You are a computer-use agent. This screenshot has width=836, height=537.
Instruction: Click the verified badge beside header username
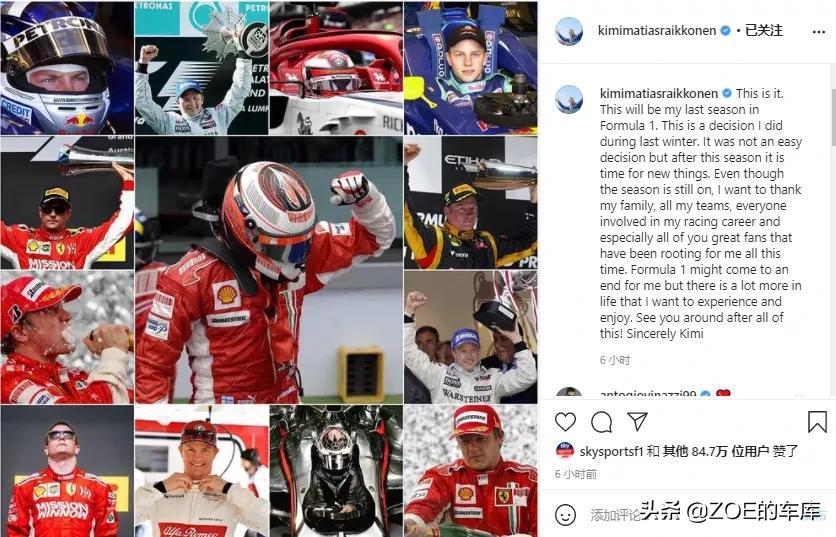[x=725, y=31]
